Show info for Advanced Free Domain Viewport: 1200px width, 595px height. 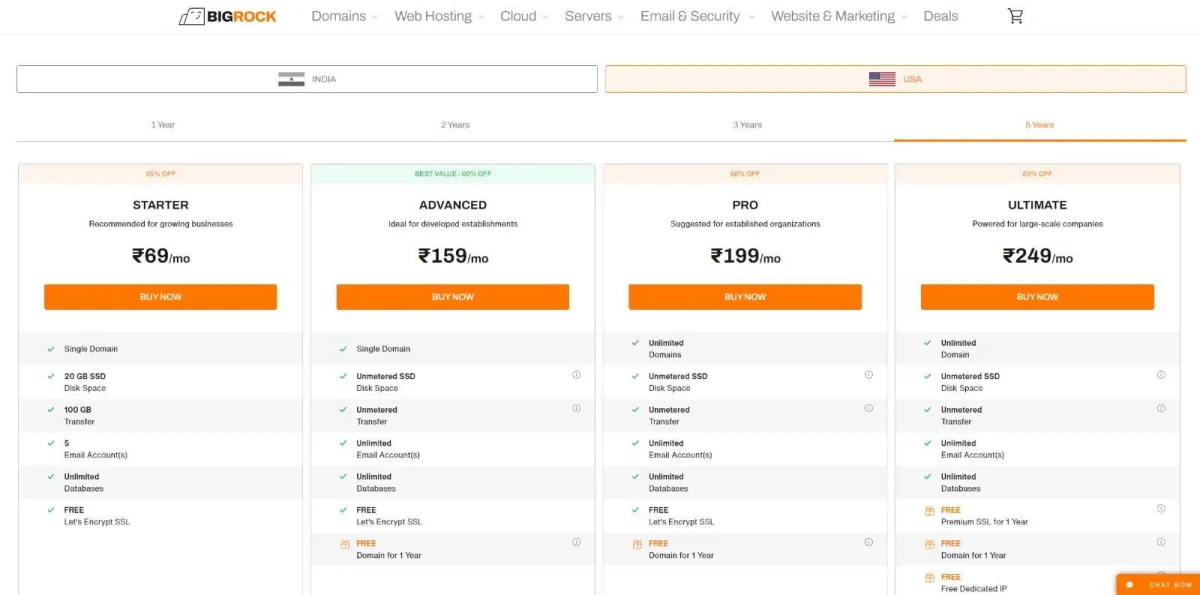pos(576,542)
